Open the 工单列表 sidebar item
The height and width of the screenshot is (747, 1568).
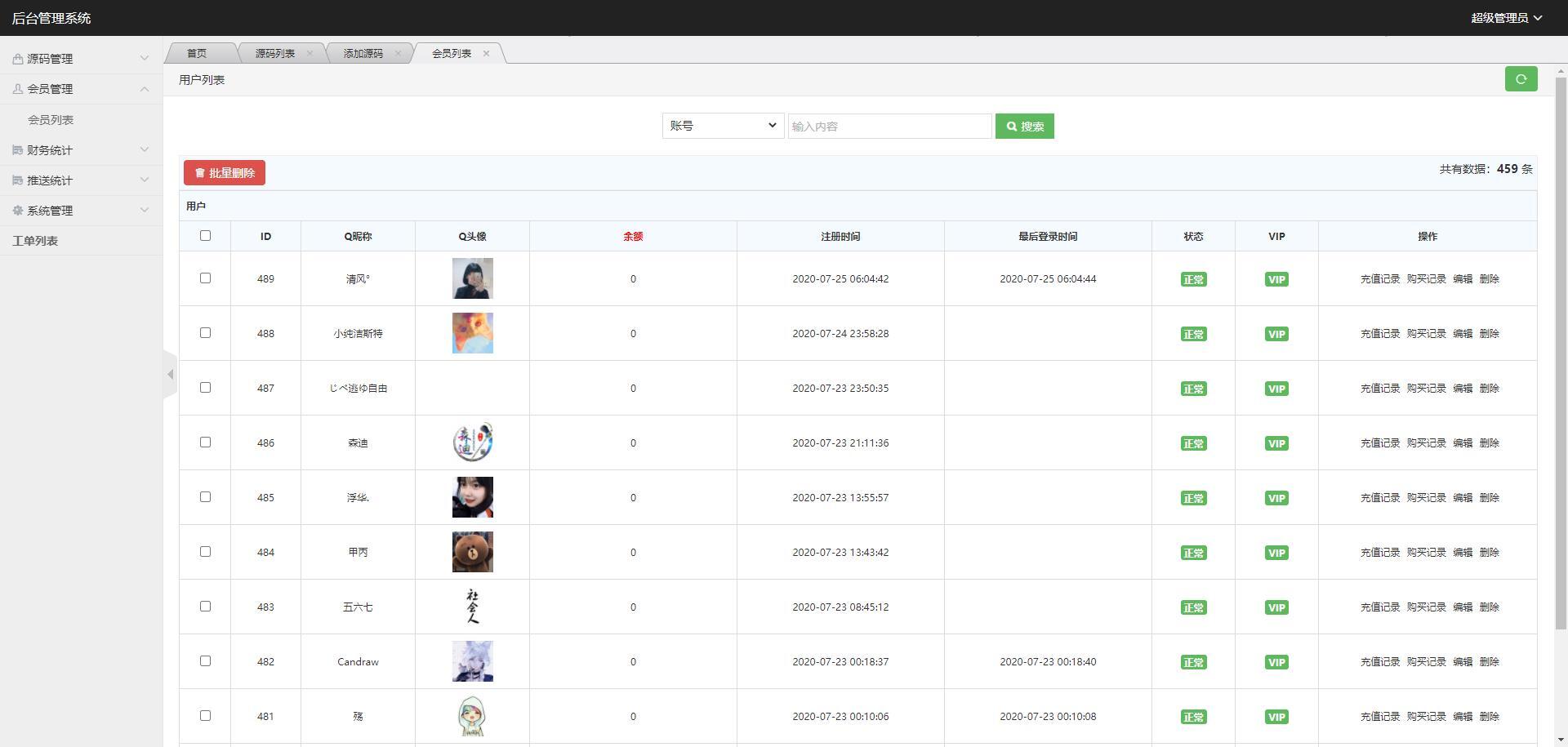coord(35,240)
